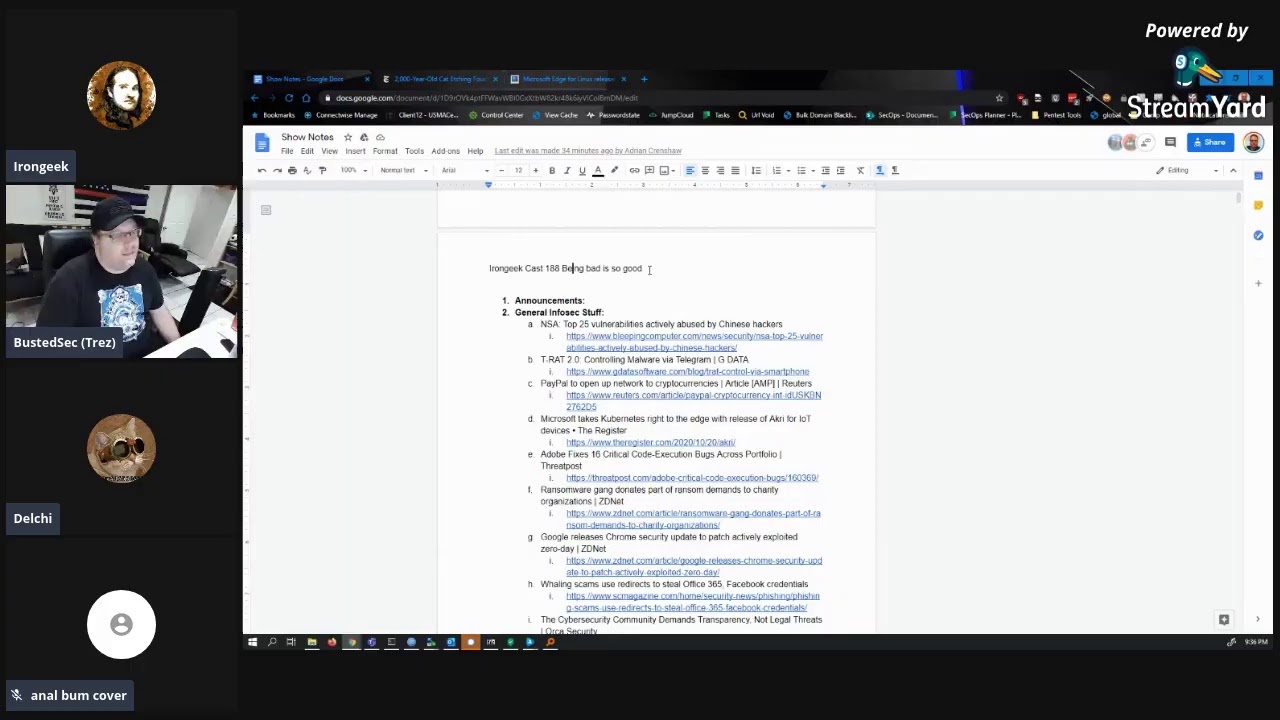Image resolution: width=1280 pixels, height=720 pixels.
Task: Open the Google Docs home icon
Action: [261, 143]
